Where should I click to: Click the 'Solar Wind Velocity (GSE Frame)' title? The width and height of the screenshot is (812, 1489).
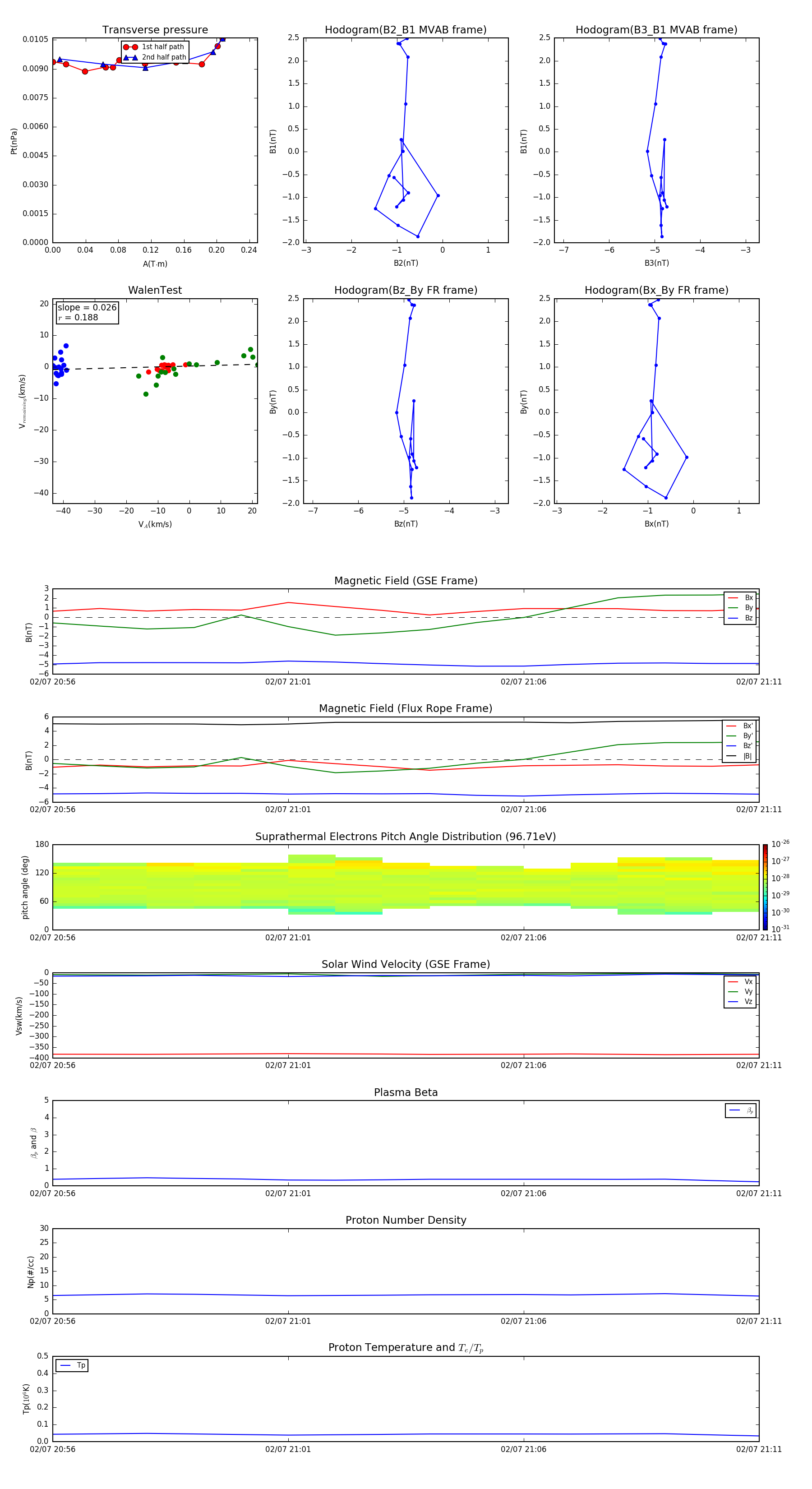[406, 964]
